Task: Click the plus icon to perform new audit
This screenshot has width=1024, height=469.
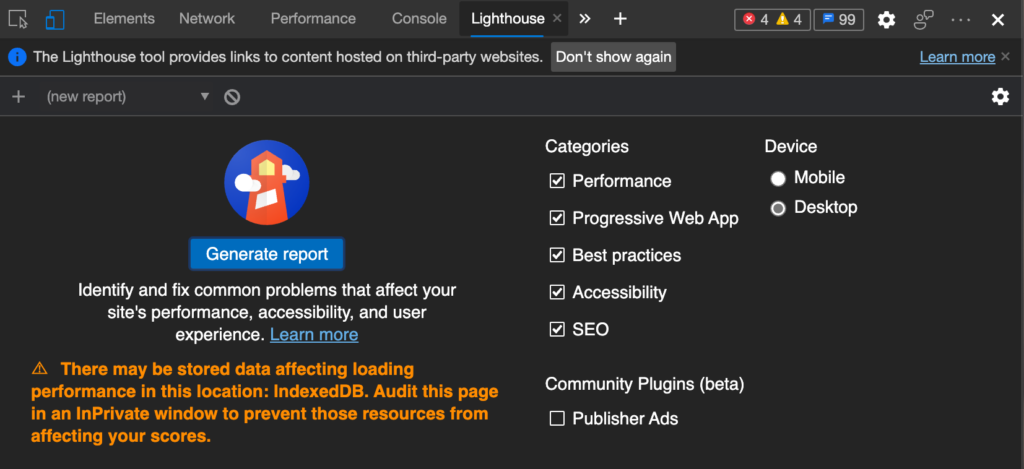Action: (19, 97)
